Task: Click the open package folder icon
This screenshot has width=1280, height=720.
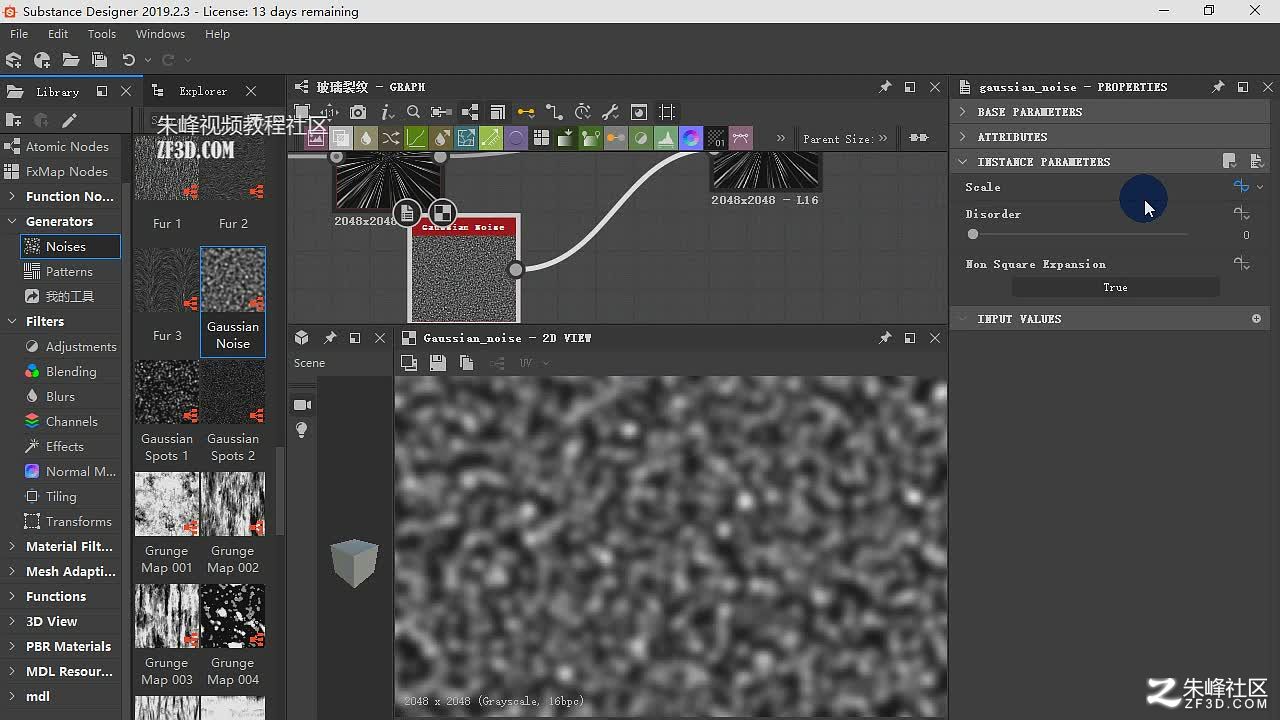Action: (71, 60)
